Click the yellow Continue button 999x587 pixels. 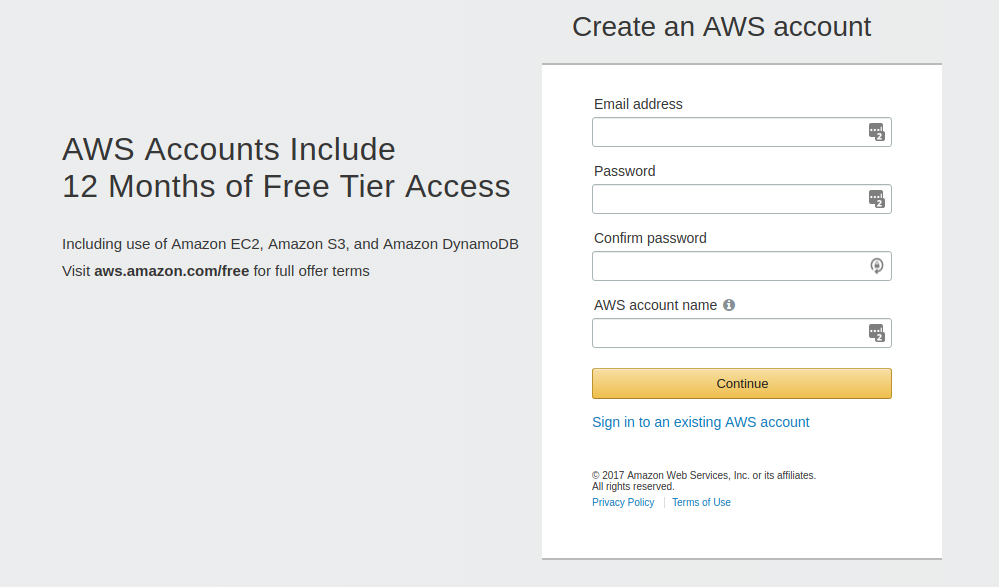(x=742, y=384)
